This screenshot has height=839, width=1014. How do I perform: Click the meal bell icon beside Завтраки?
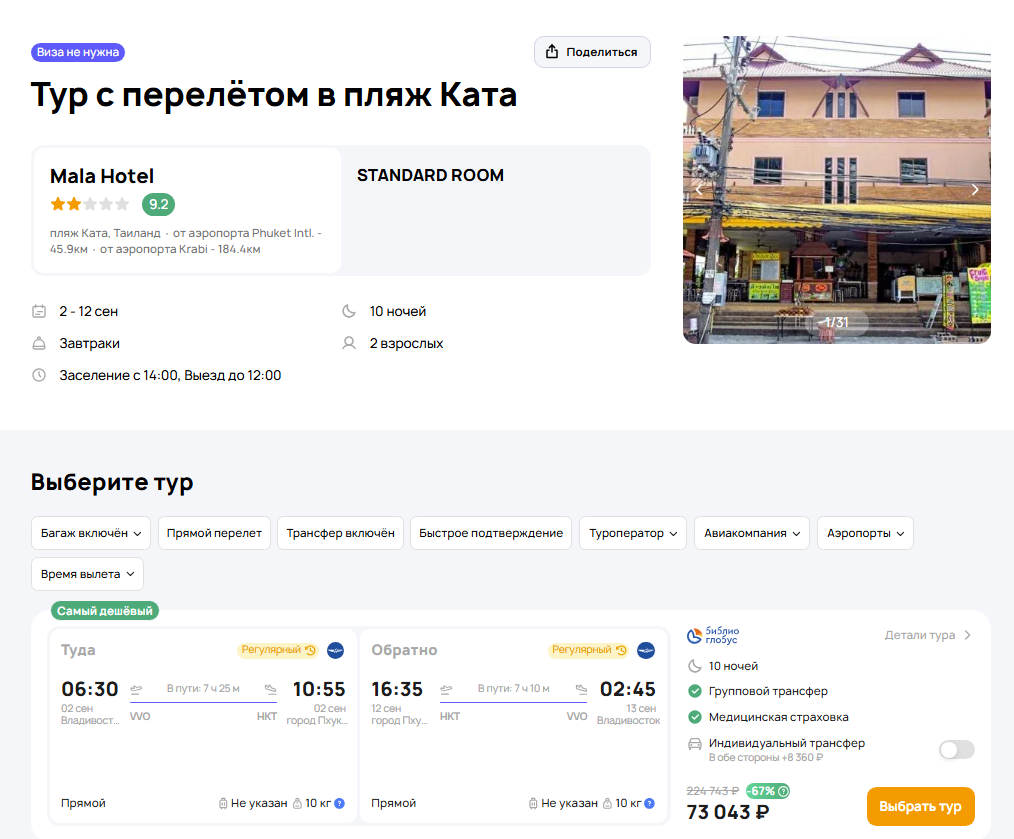point(39,343)
